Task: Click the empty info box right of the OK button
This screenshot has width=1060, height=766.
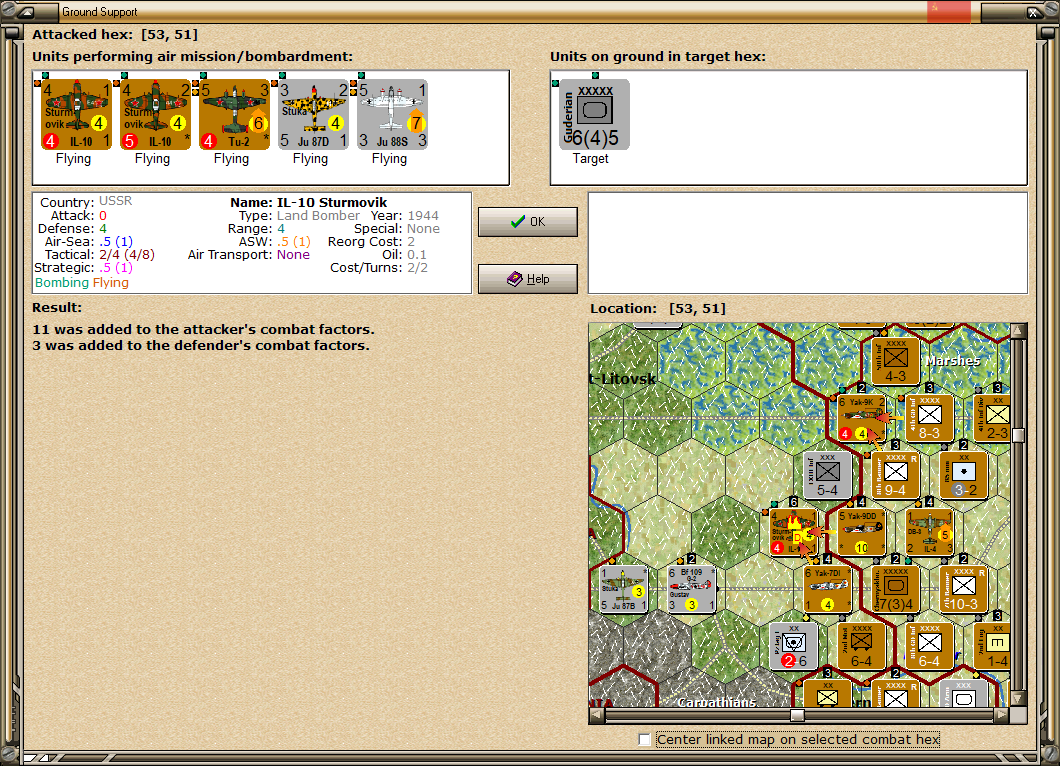Action: [x=808, y=243]
